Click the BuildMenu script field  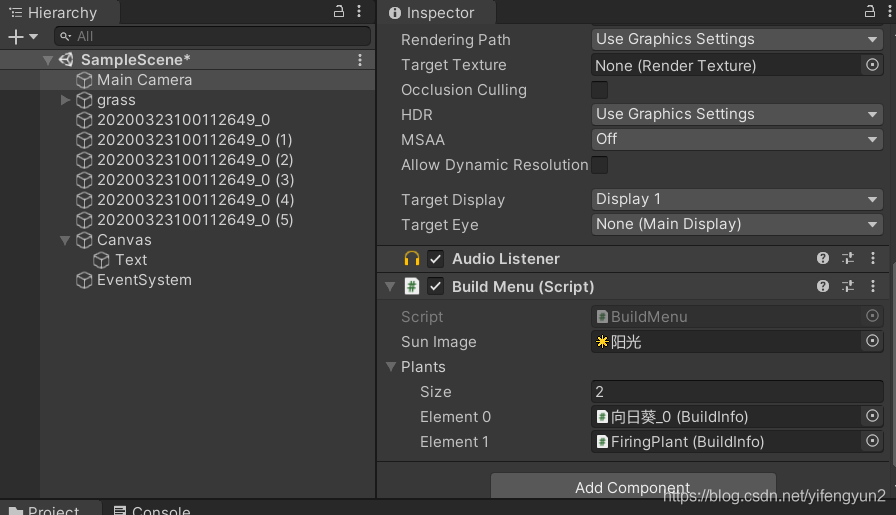coord(726,317)
